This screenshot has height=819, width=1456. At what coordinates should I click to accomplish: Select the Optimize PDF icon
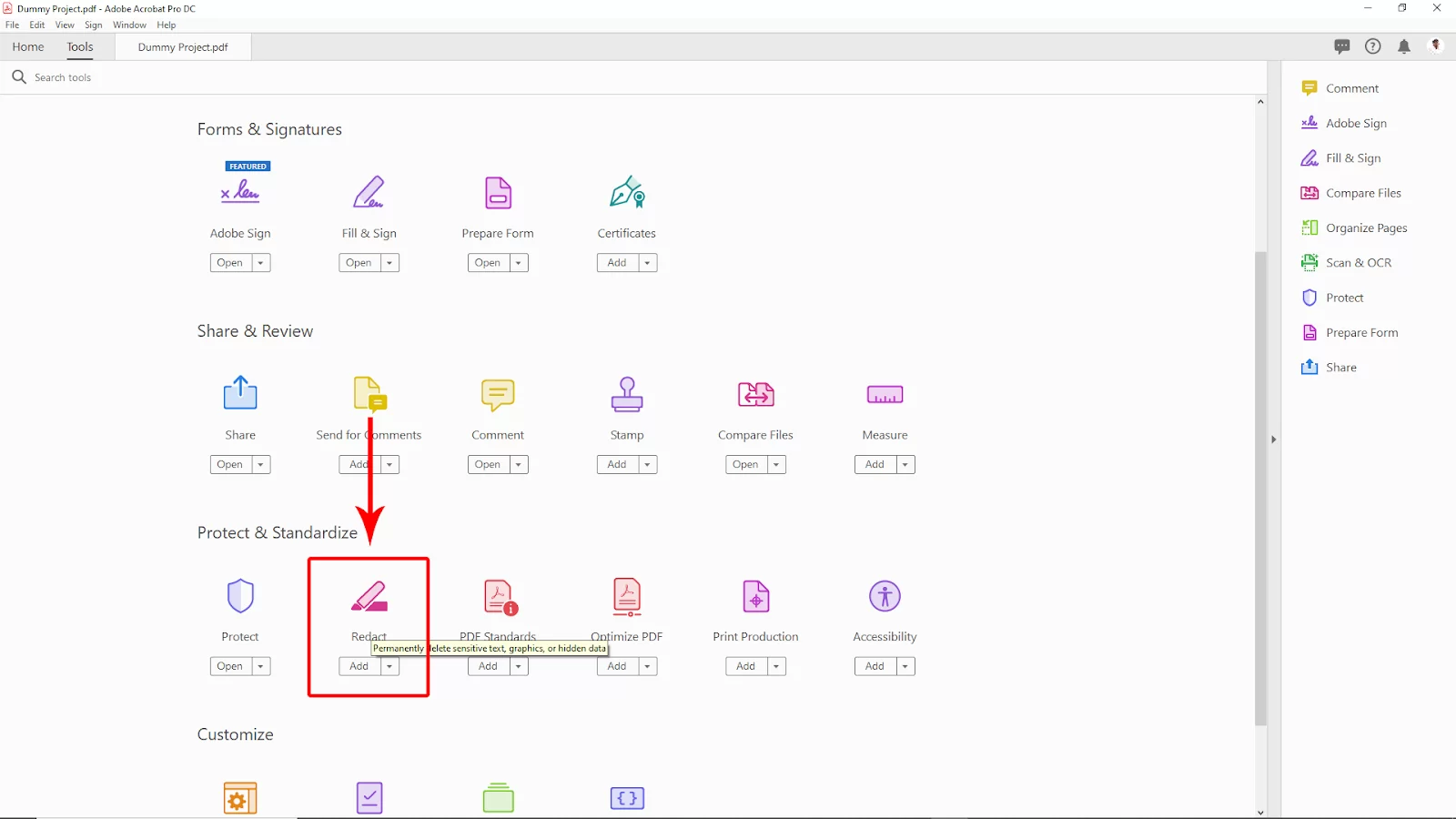(x=627, y=597)
